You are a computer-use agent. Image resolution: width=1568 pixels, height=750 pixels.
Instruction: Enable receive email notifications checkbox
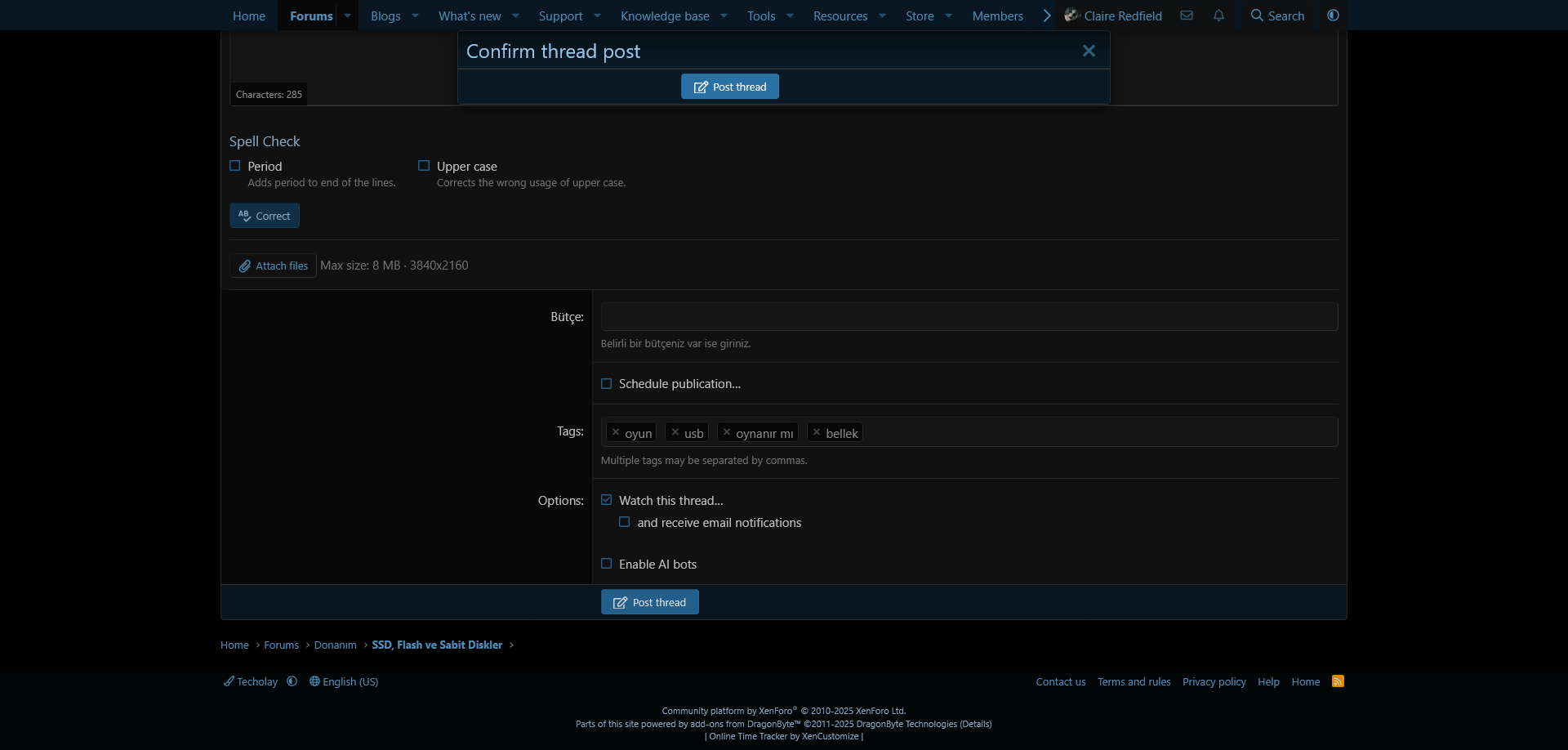[625, 522]
